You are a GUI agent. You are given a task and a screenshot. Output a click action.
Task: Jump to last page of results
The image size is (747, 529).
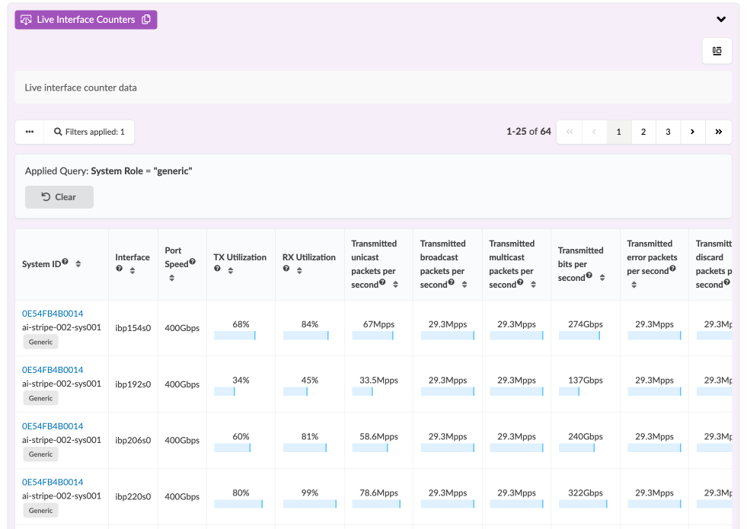tap(718, 132)
